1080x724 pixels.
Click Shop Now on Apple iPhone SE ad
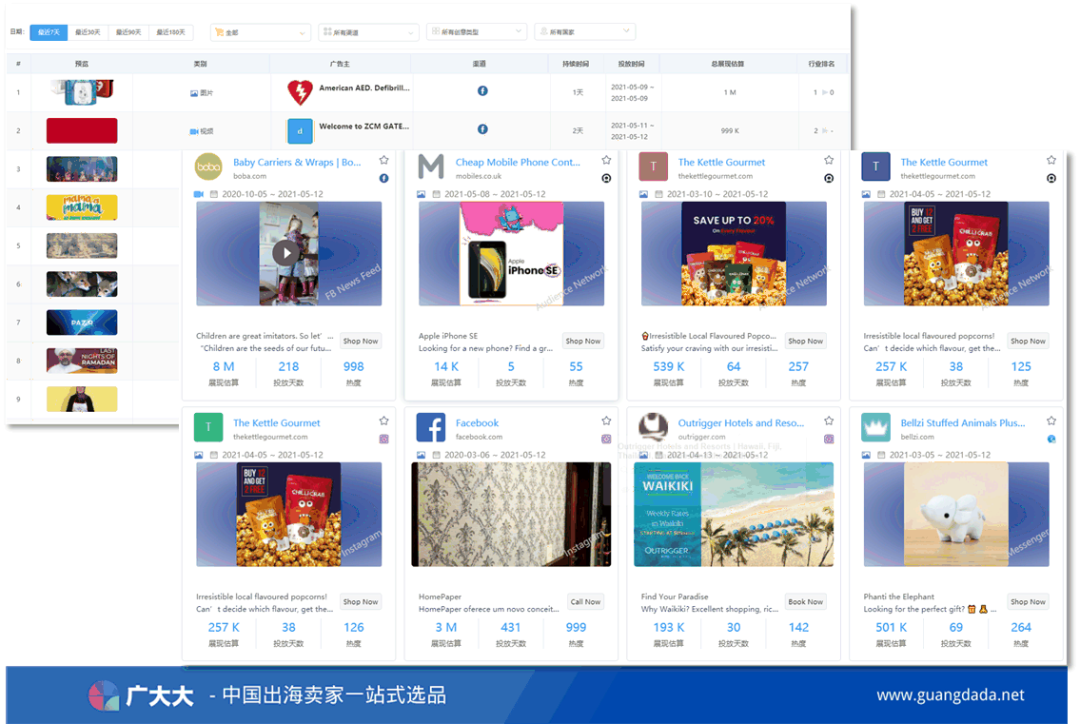(583, 341)
